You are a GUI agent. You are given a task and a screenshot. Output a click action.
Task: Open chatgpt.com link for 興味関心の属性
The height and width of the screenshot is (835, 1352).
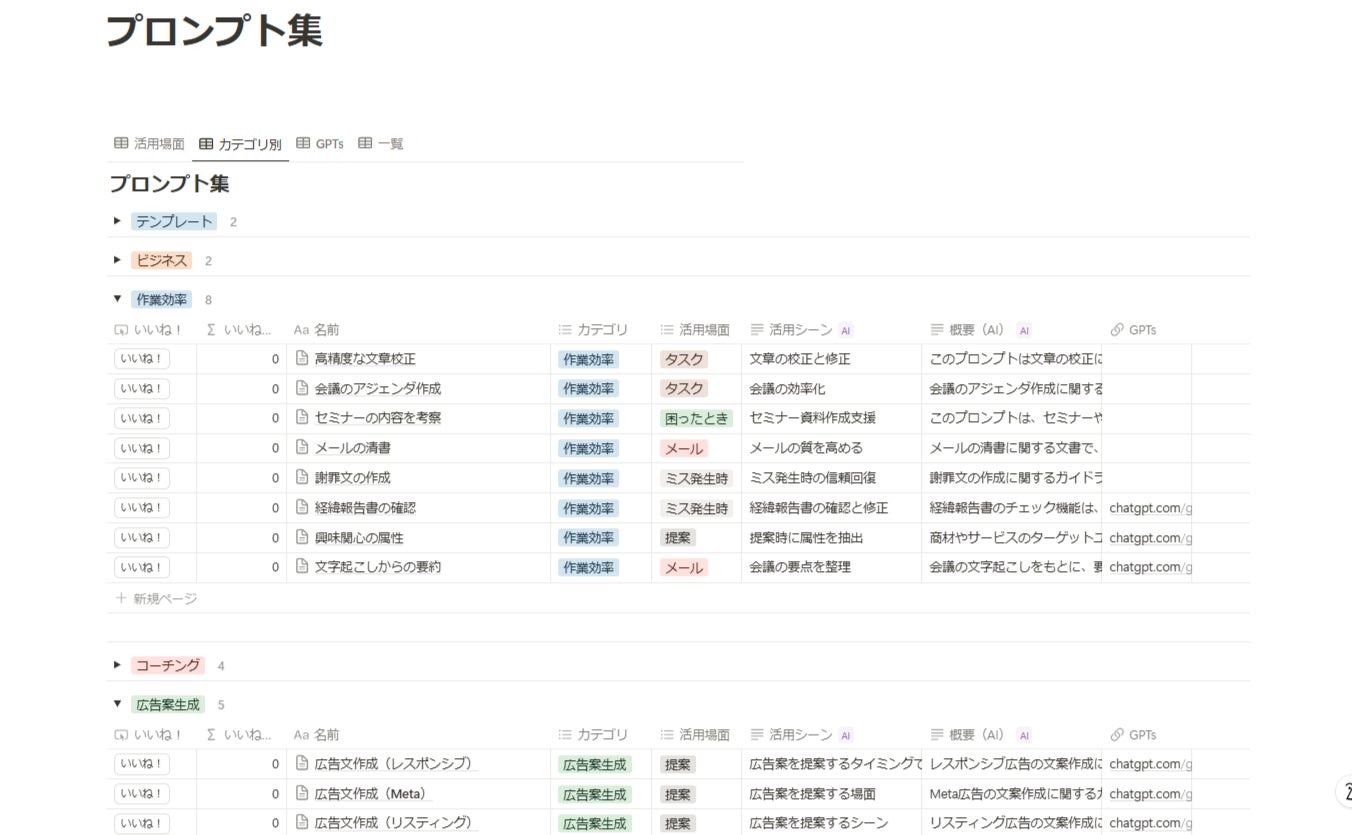point(1151,538)
